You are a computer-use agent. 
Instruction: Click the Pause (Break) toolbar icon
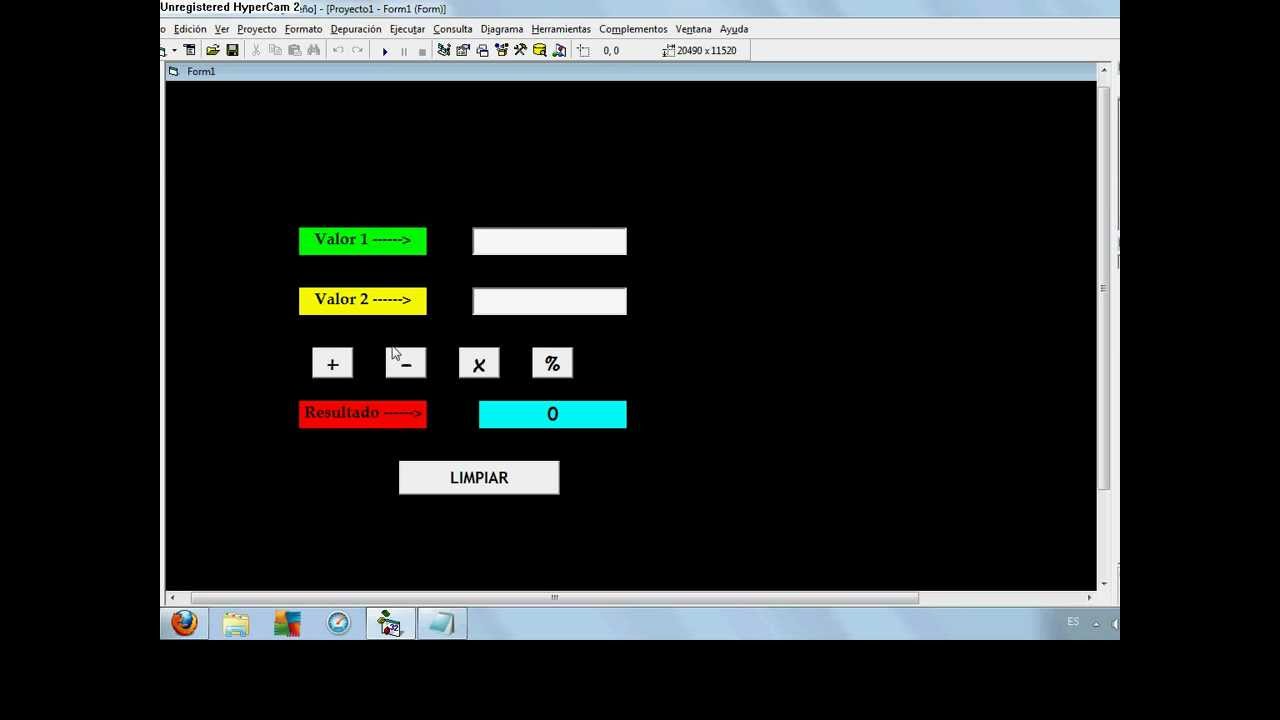pyautogui.click(x=404, y=51)
